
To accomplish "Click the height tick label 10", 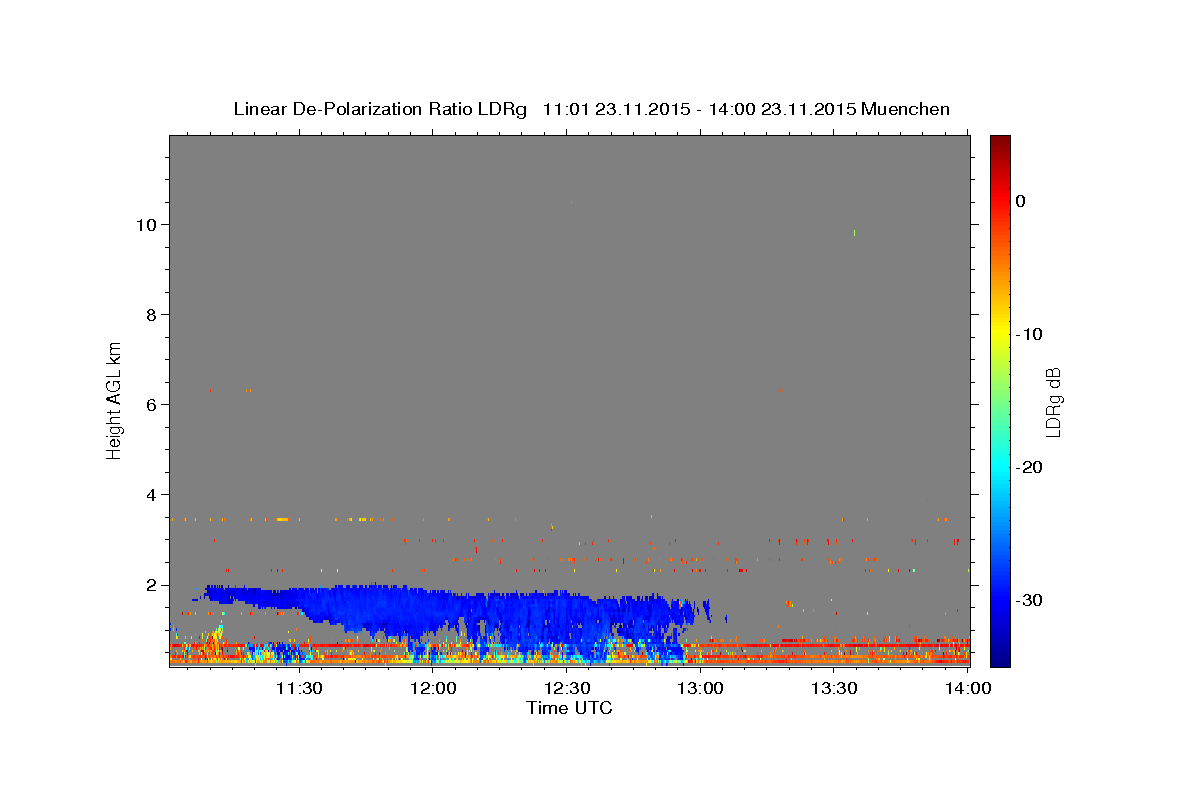I will (x=148, y=225).
